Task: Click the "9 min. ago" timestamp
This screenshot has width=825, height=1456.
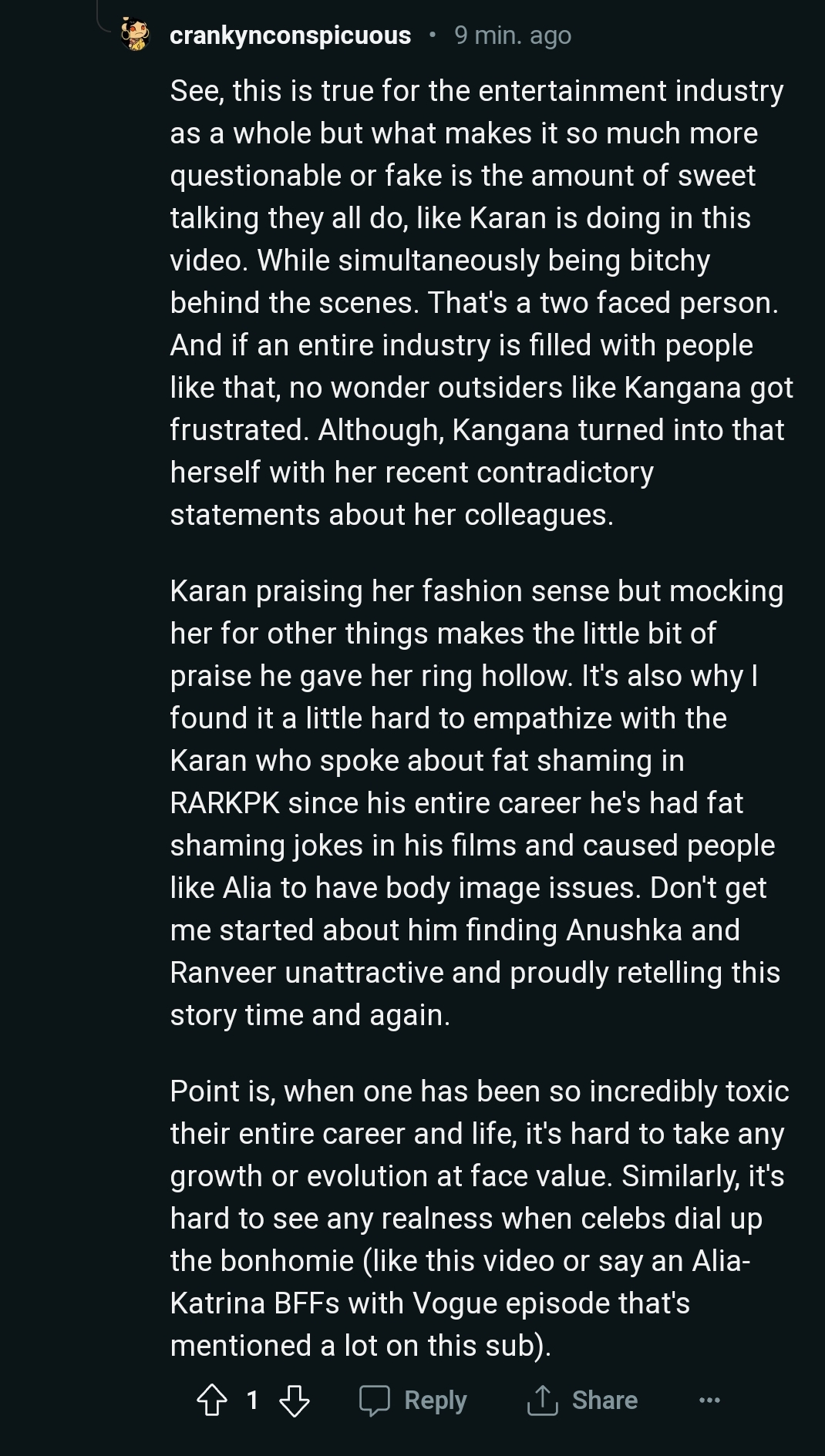Action: tap(513, 35)
